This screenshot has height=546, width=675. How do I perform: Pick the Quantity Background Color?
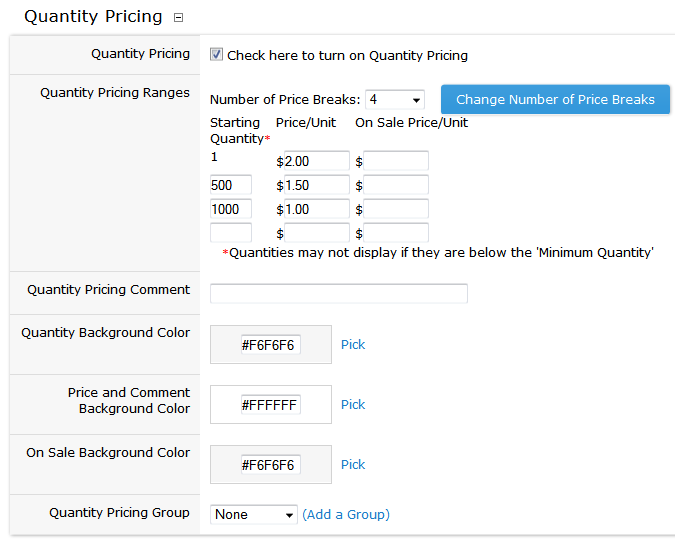(353, 344)
